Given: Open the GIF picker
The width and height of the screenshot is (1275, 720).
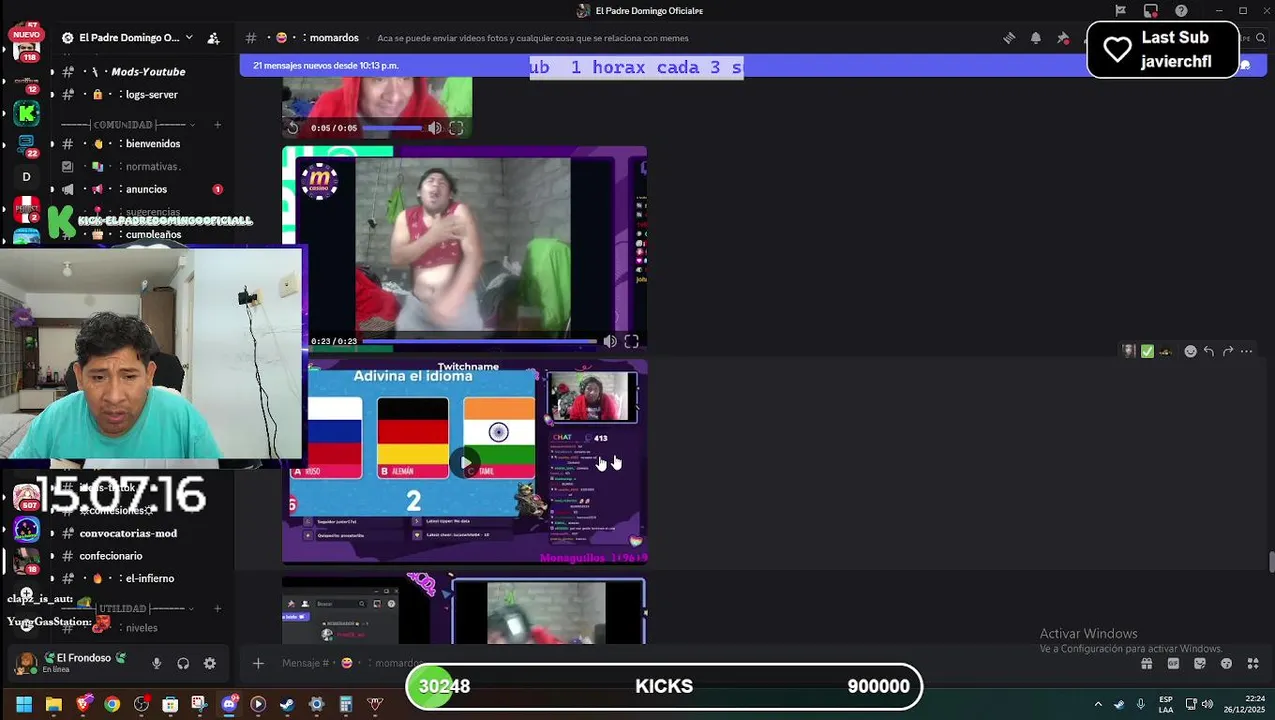Looking at the screenshot, I should (x=1173, y=663).
